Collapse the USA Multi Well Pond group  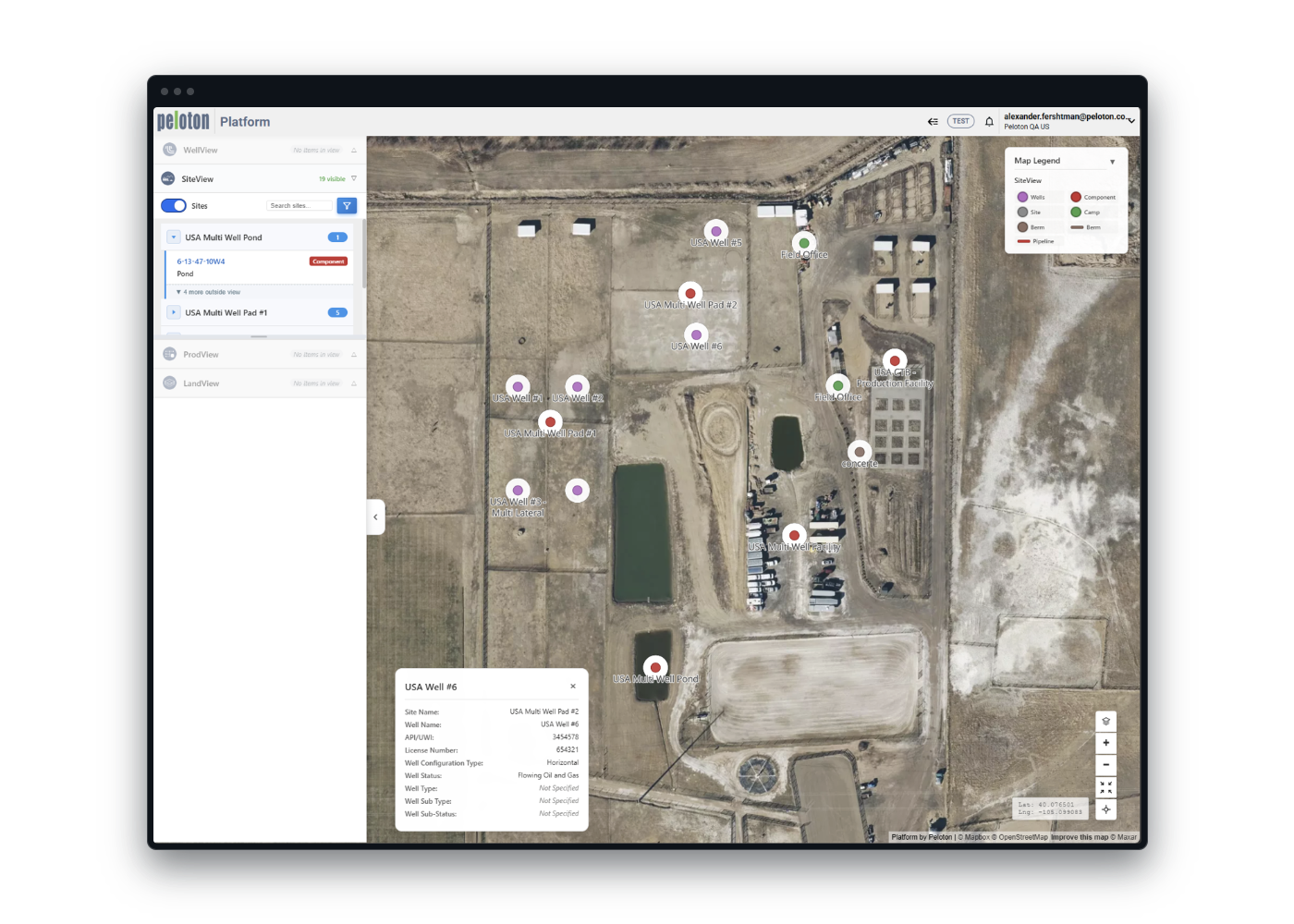(174, 237)
